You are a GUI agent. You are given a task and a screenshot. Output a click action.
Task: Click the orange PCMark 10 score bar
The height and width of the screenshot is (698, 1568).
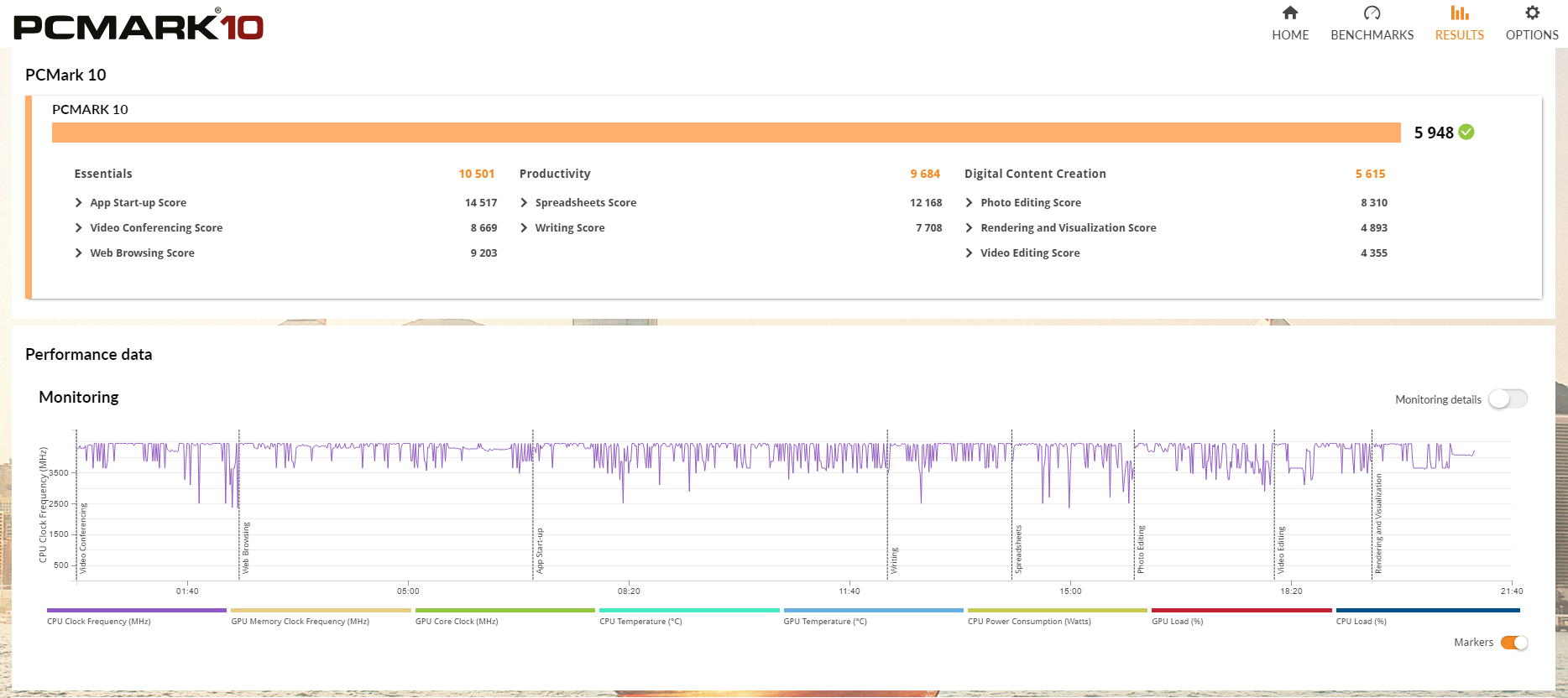point(726,133)
